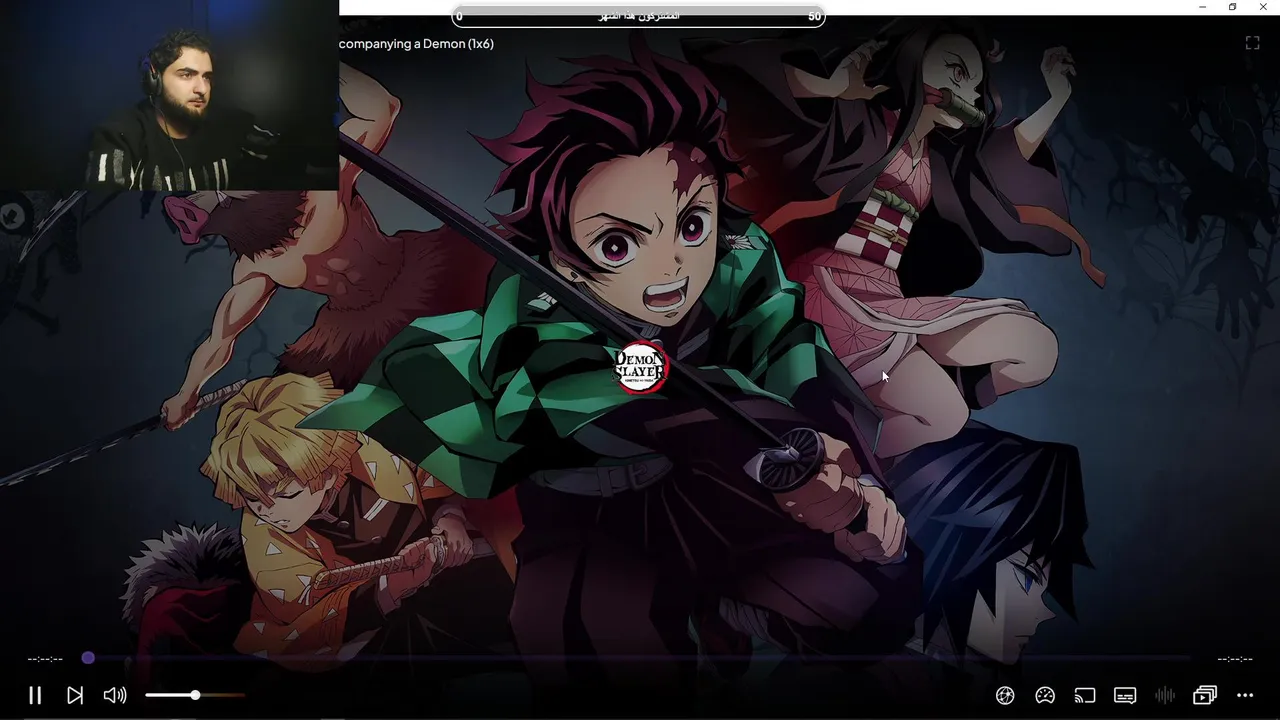Enter fullscreen with the corner icon
1280x720 pixels.
point(1252,43)
